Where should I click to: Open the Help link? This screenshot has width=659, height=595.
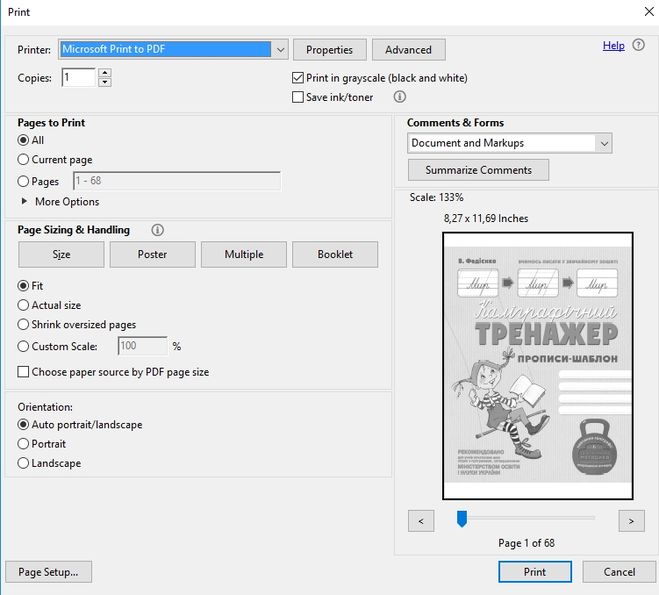point(613,46)
